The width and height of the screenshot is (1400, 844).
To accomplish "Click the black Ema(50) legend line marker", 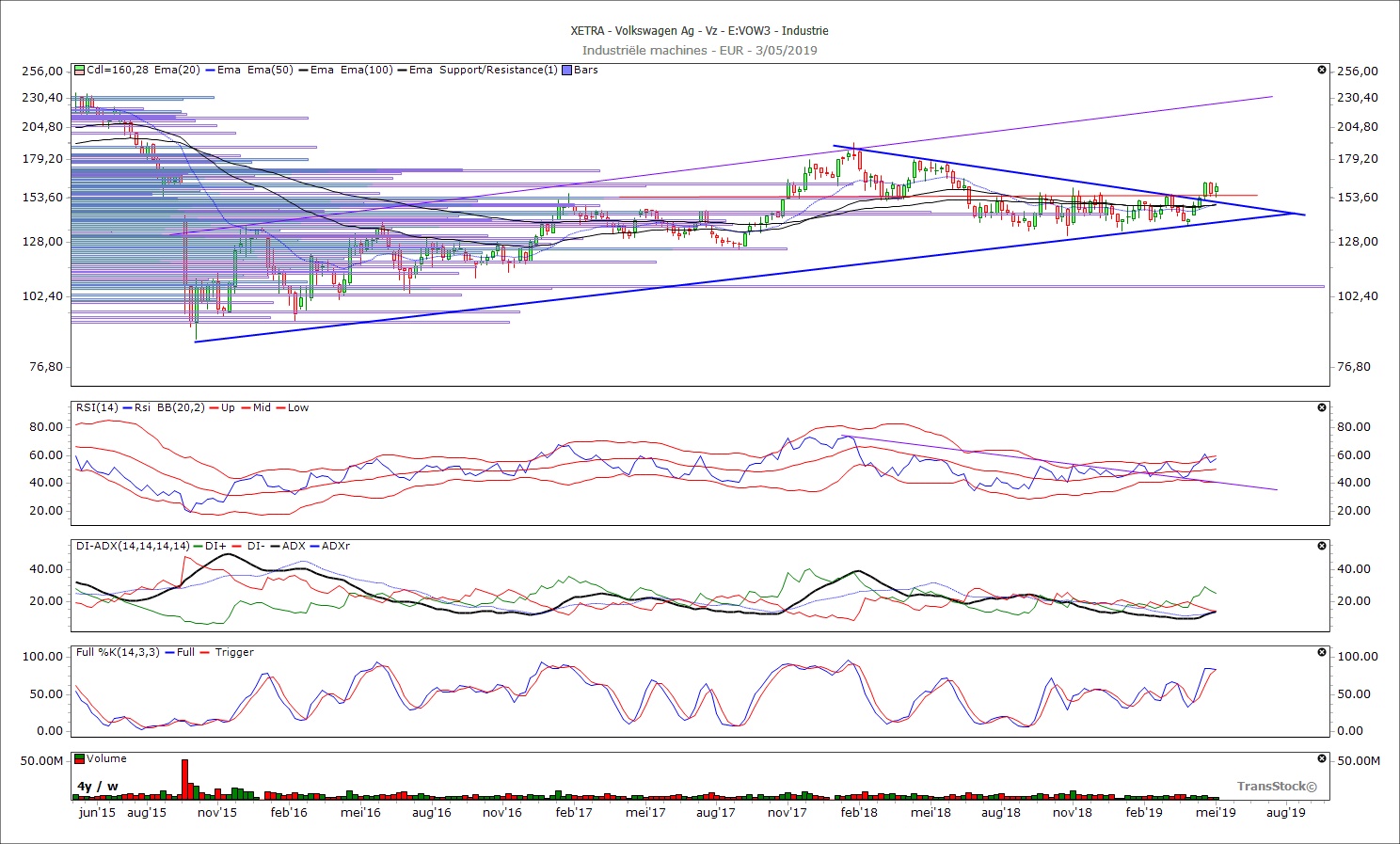I will coord(302,70).
